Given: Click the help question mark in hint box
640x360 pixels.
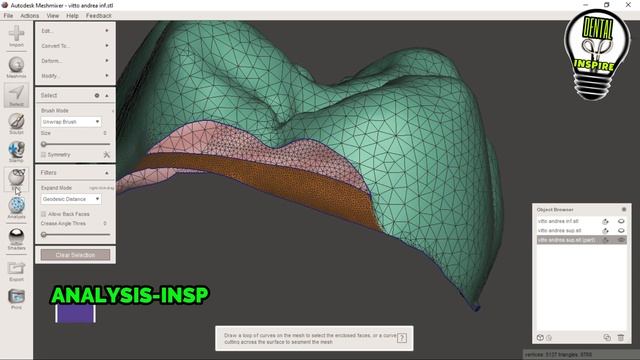Looking at the screenshot, I should click(x=402, y=338).
